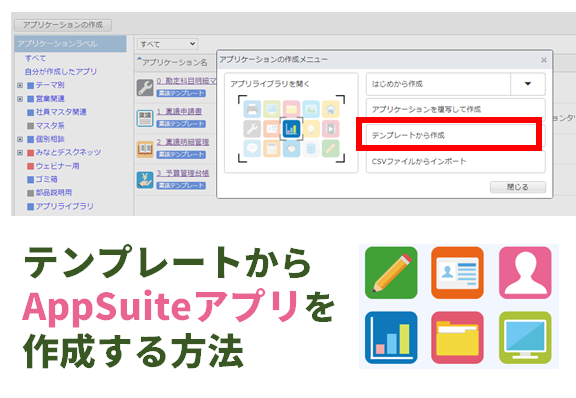Image resolution: width=576 pixels, height=398 pixels.
Task: Select 自分が作成したアプリ in the sidebar
Action: [x=61, y=72]
